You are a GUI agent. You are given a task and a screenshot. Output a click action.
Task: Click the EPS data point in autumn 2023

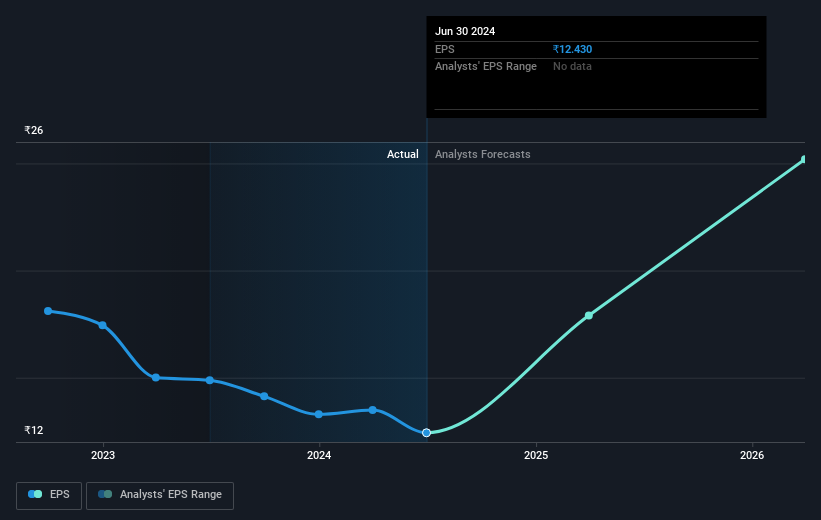click(264, 396)
